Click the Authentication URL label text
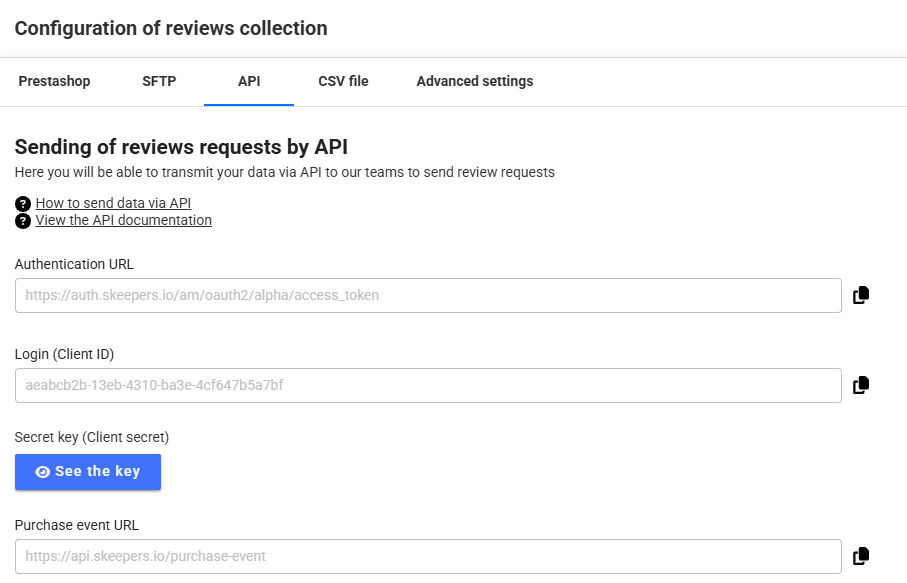The image size is (907, 583). (x=74, y=264)
